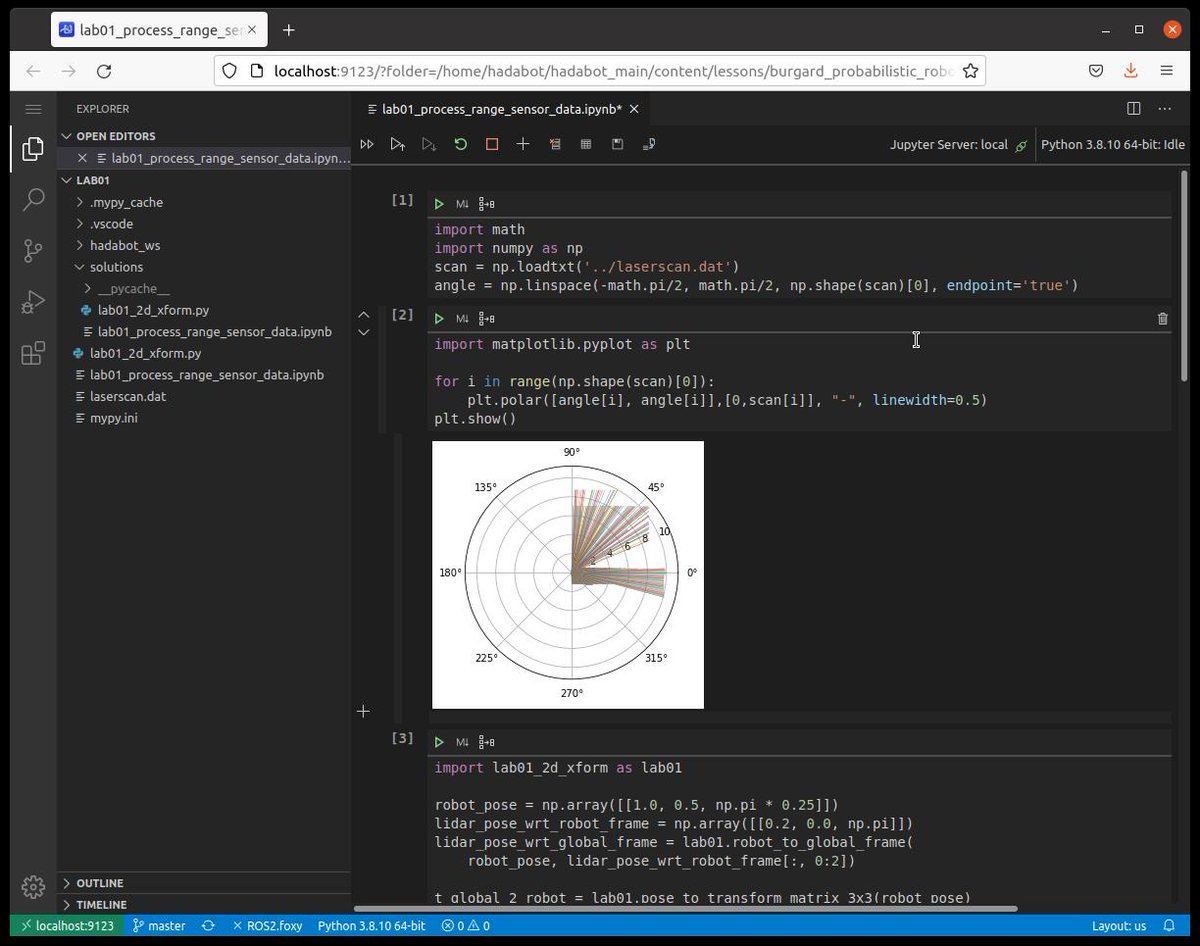Split the editor to the right
This screenshot has height=946, width=1200.
[x=1133, y=109]
